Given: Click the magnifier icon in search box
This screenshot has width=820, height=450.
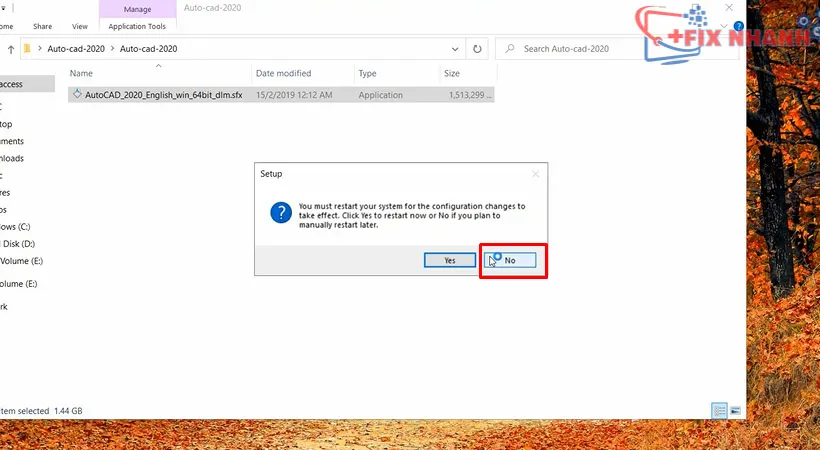Looking at the screenshot, I should [x=510, y=48].
